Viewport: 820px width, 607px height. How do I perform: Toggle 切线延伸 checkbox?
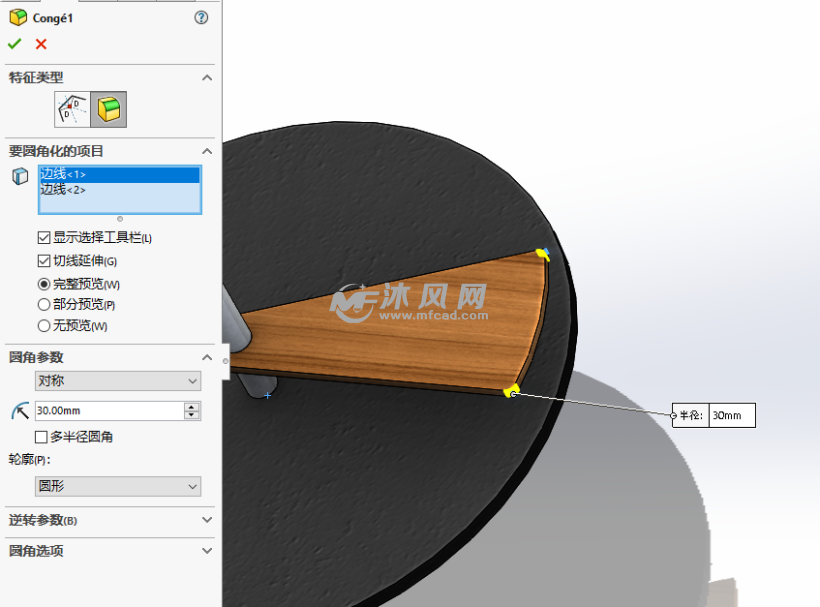(44, 260)
